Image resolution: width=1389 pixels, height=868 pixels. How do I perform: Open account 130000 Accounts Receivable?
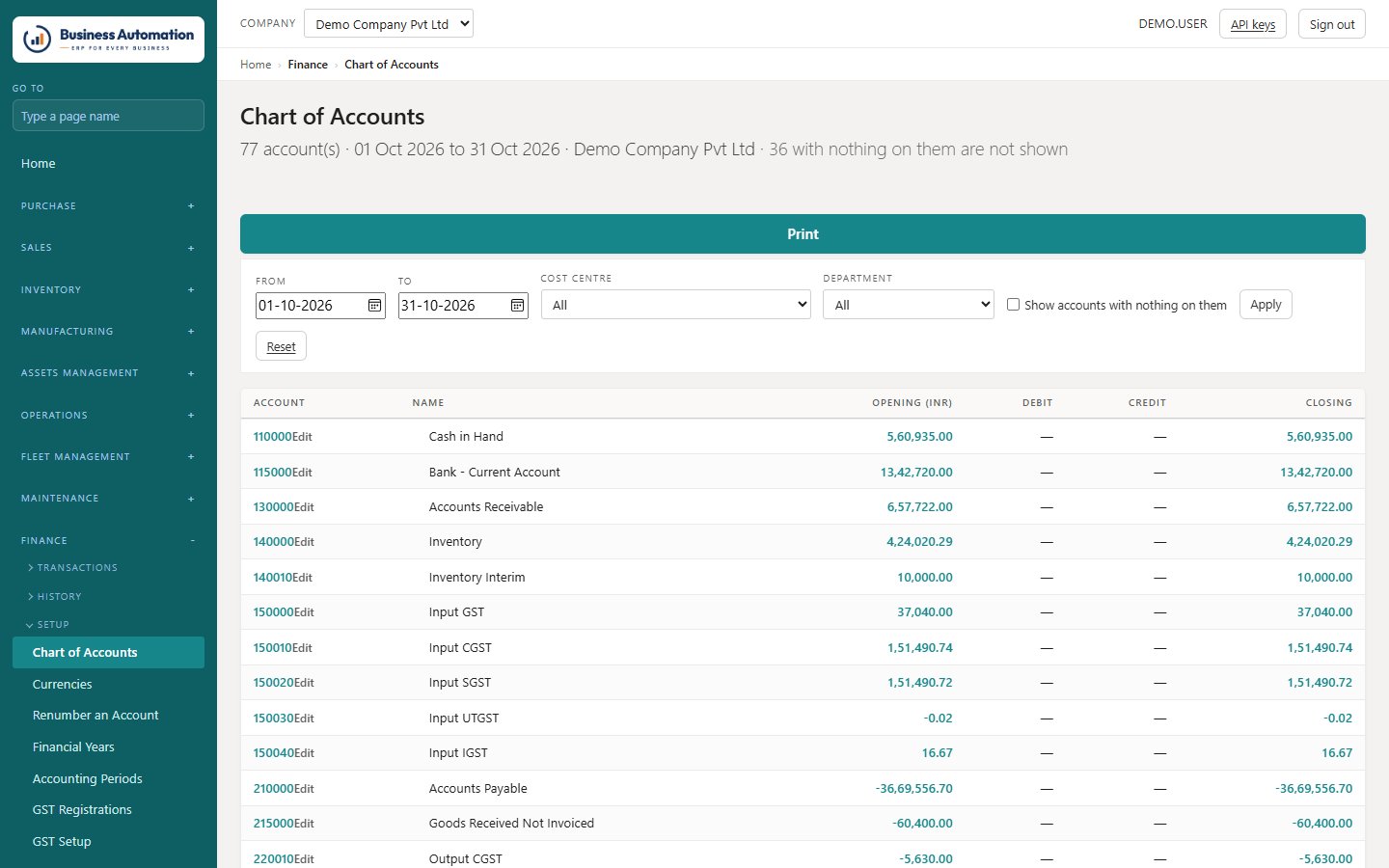[273, 507]
